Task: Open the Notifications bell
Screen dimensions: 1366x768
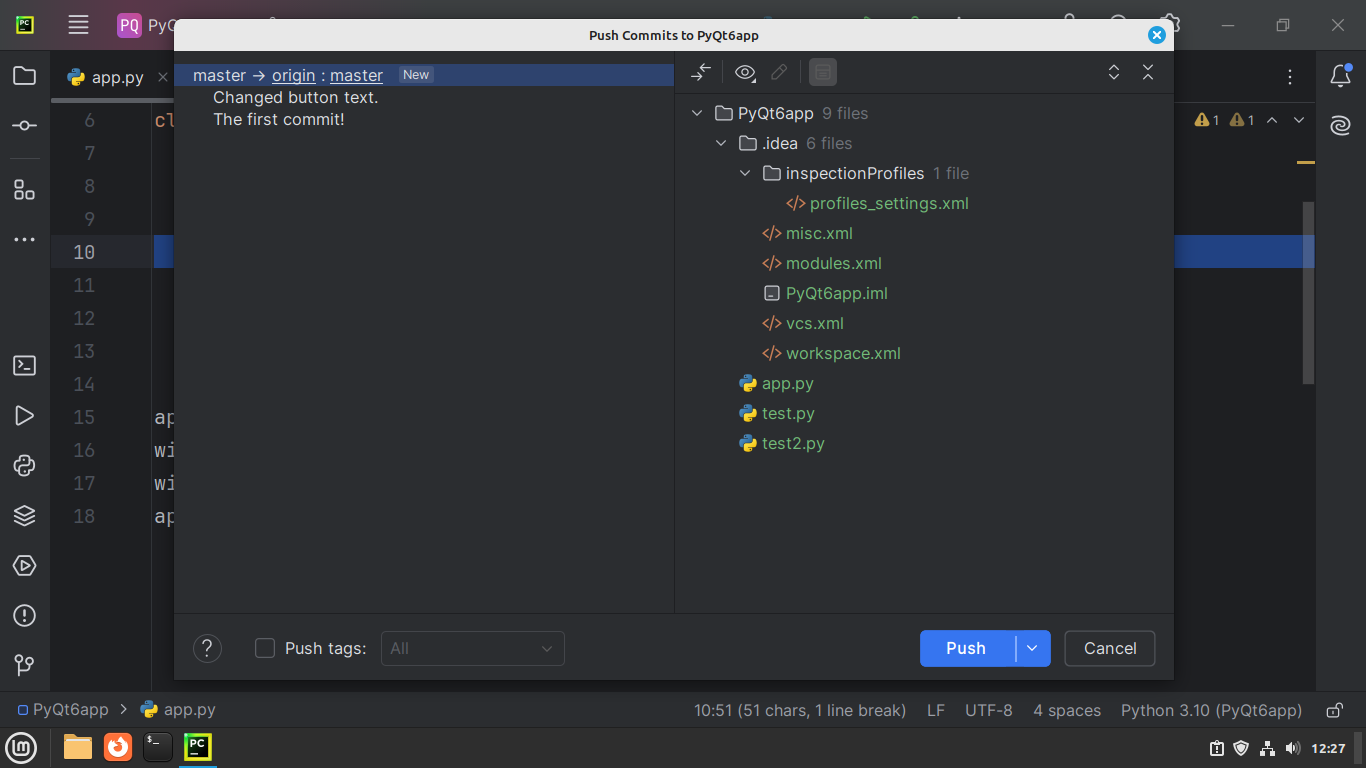Action: coord(1340,76)
